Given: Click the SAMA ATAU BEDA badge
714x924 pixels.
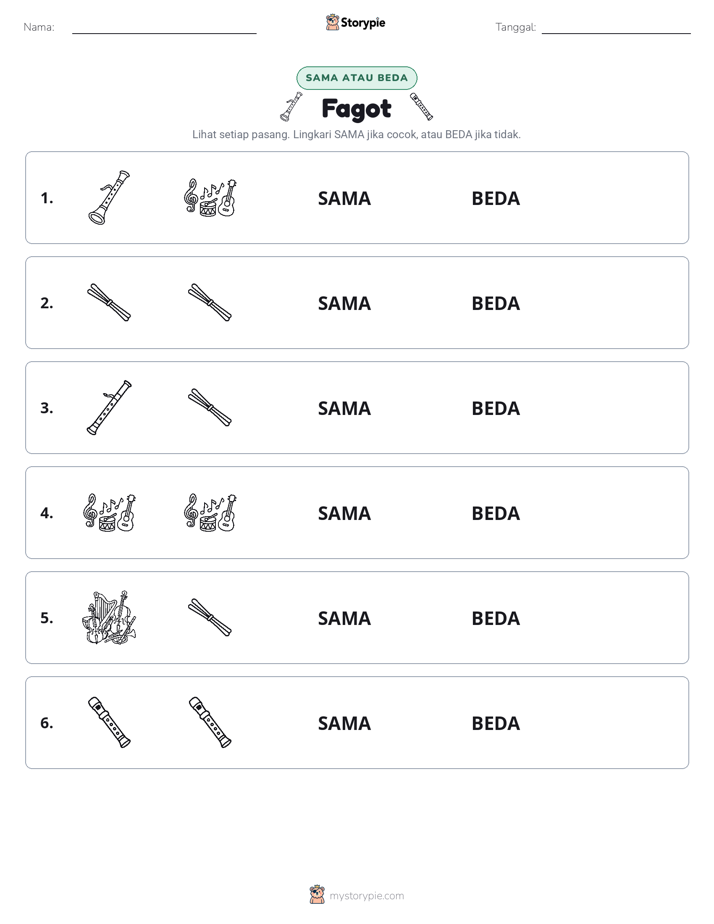Looking at the screenshot, I should tap(356, 78).
